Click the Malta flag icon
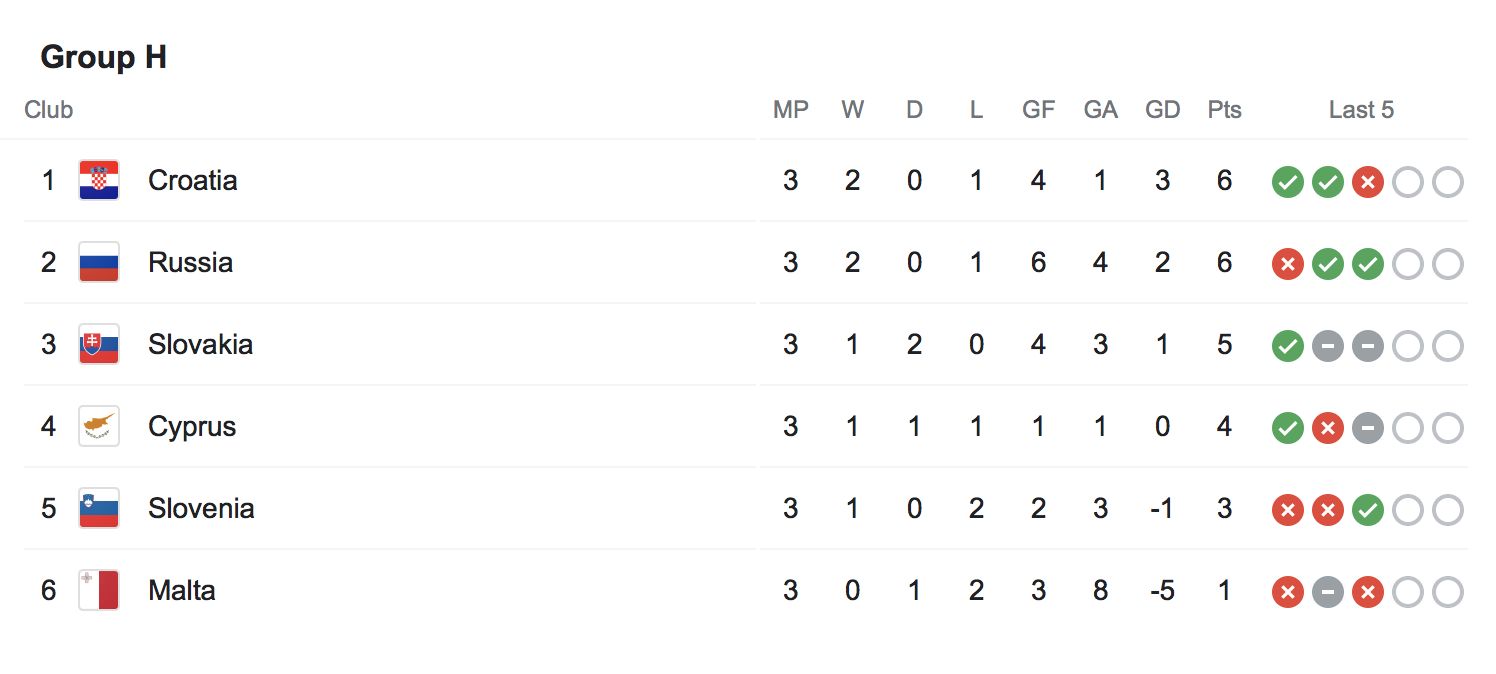Viewport: 1496px width, 674px height. click(x=99, y=591)
